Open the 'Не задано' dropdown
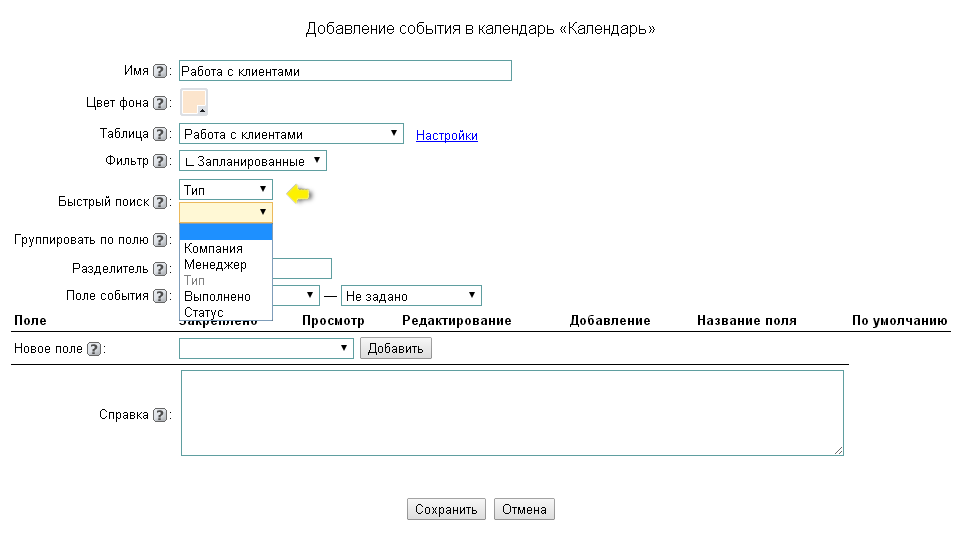957x543 pixels. point(411,296)
